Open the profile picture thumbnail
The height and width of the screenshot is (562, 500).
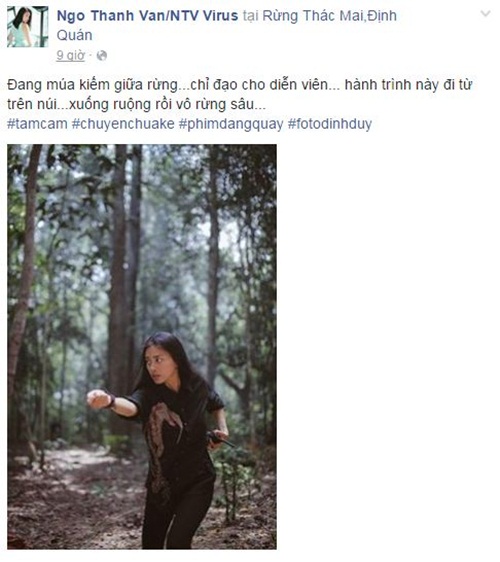click(x=28, y=27)
